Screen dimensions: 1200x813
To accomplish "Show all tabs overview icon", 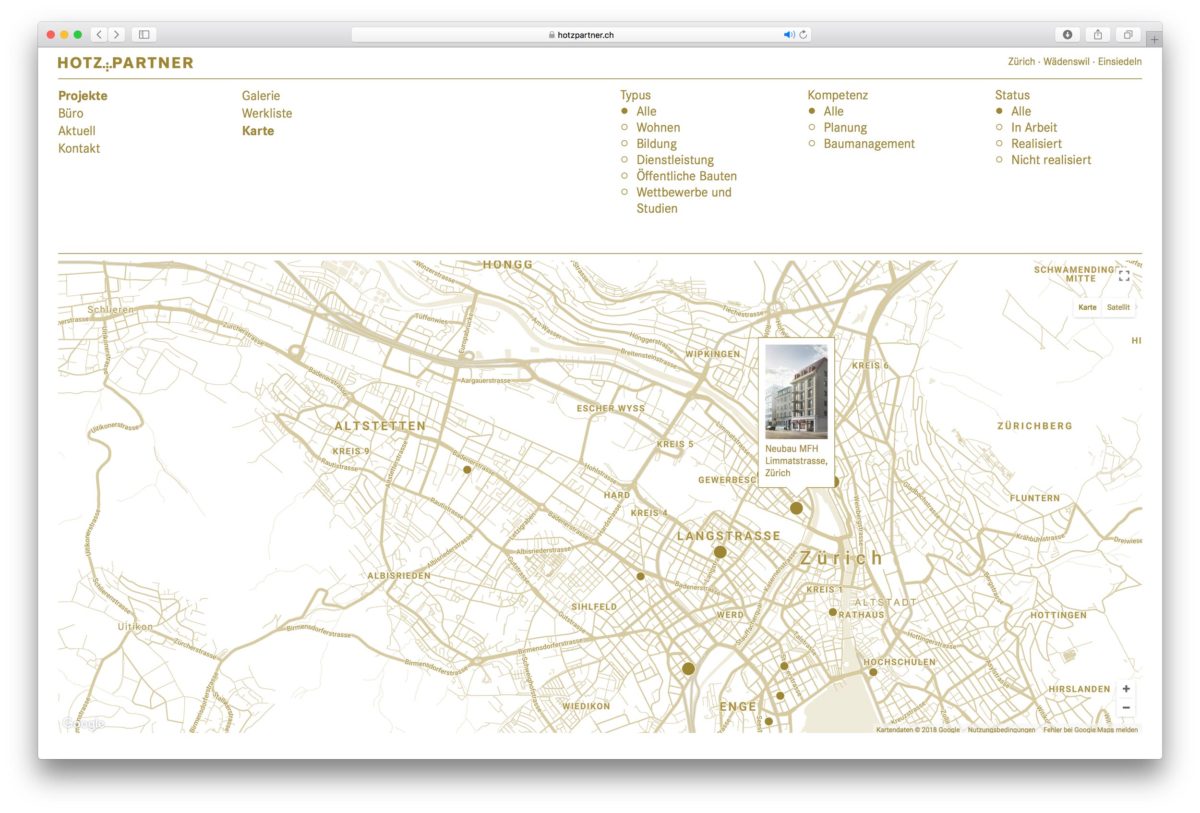I will pyautogui.click(x=1127, y=34).
